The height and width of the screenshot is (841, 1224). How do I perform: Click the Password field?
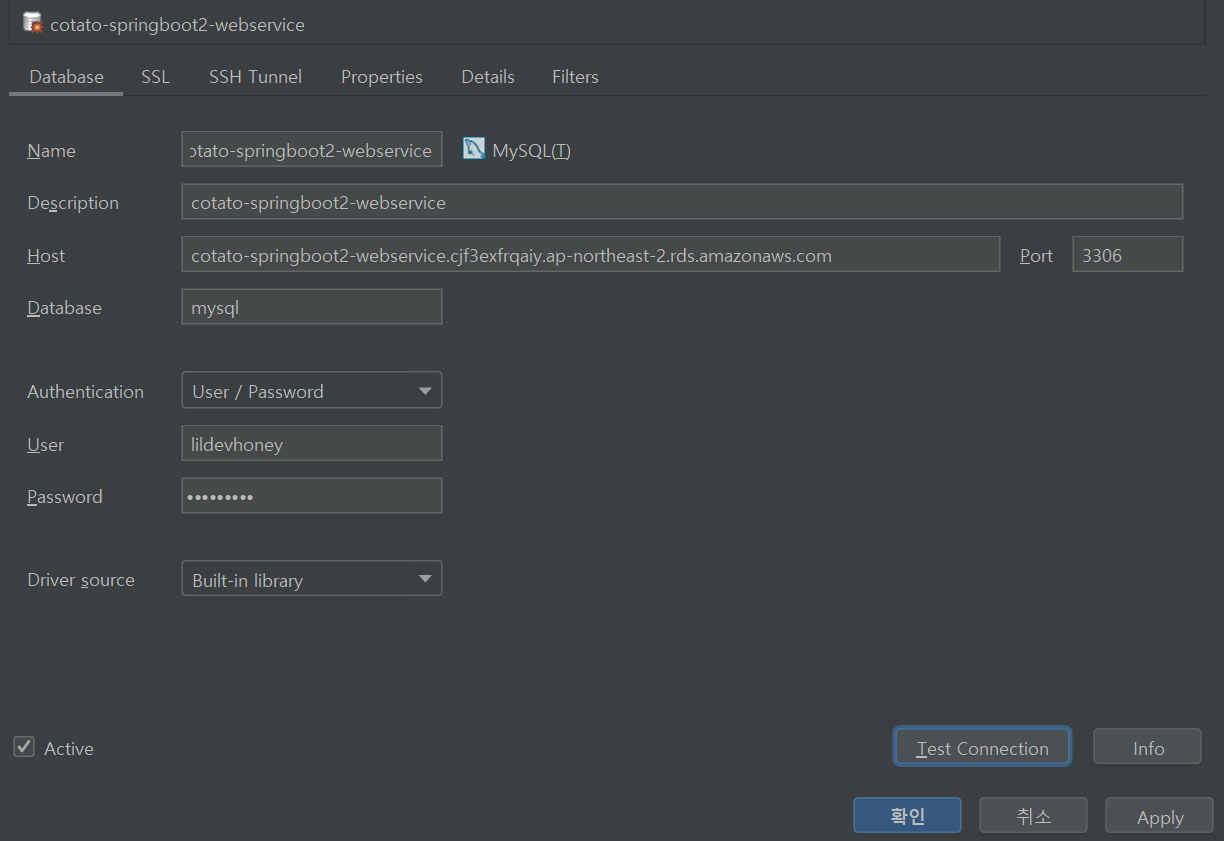[x=312, y=496]
